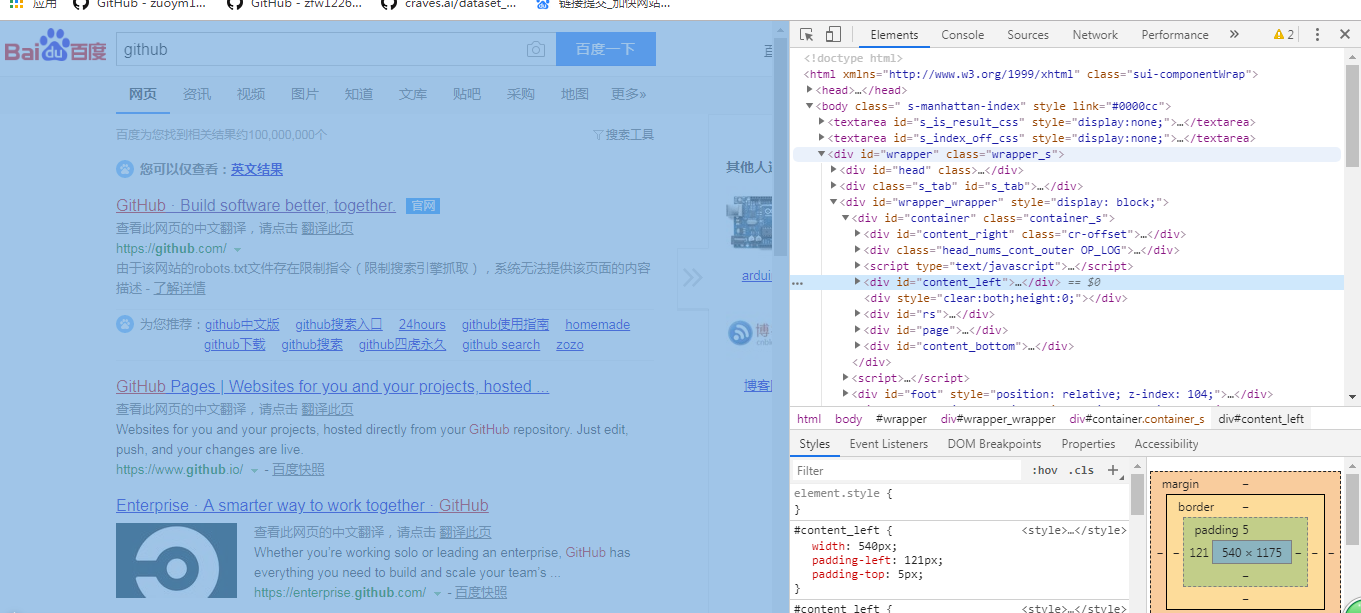Focus the Styles Filter input
The image size is (1361, 613).
click(x=907, y=470)
